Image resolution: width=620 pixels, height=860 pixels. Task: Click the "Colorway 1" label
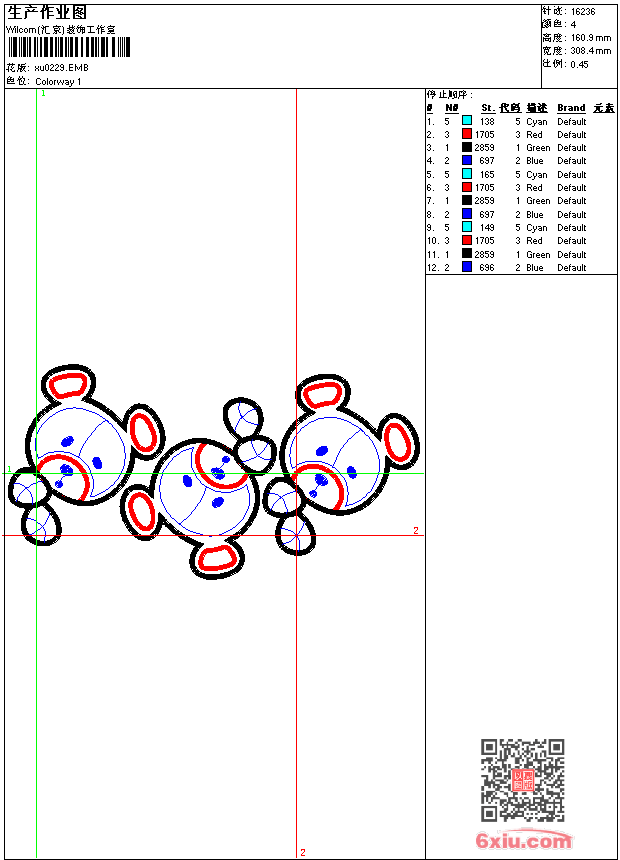pos(58,82)
